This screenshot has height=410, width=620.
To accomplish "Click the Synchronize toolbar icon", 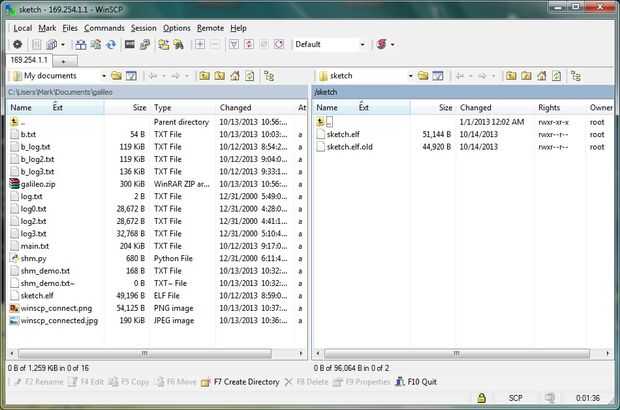I will point(96,44).
